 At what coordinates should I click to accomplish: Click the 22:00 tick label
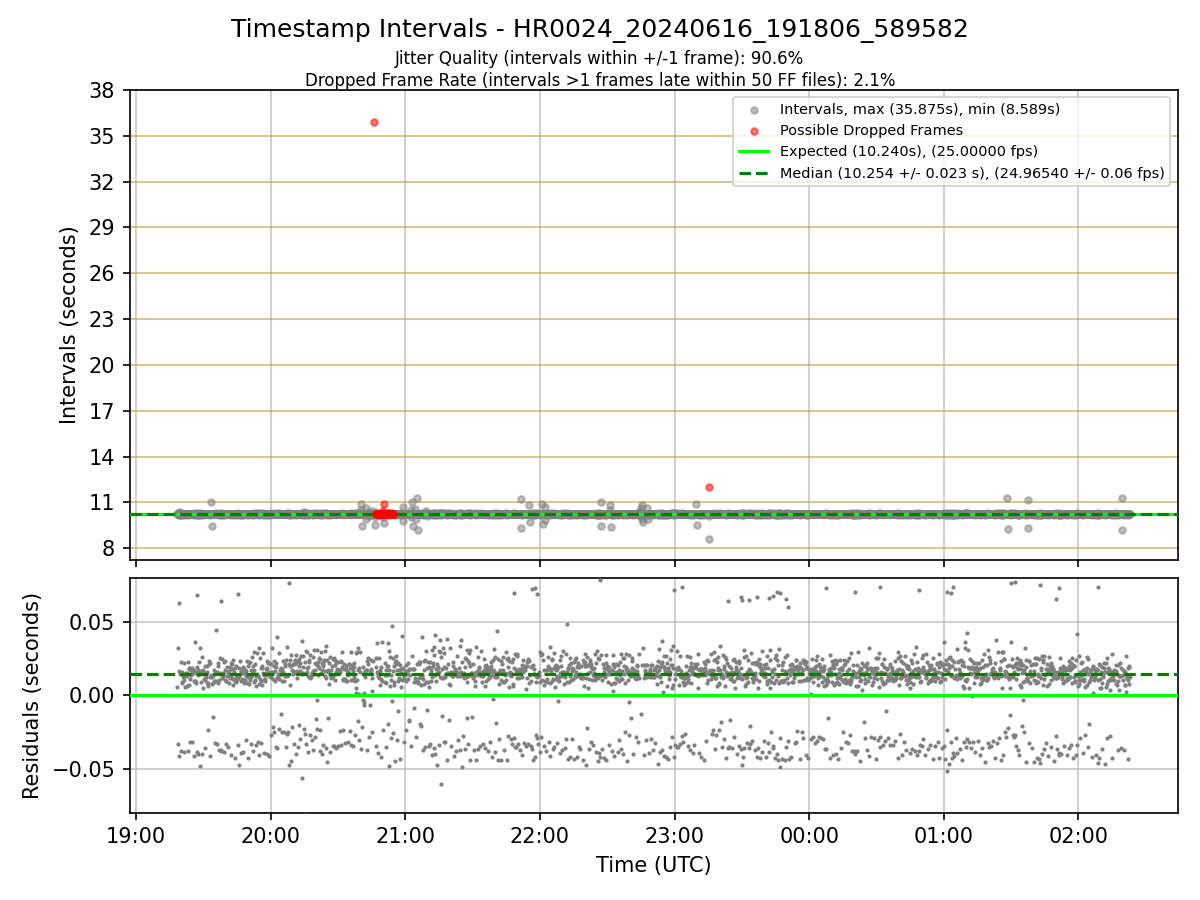[x=540, y=833]
